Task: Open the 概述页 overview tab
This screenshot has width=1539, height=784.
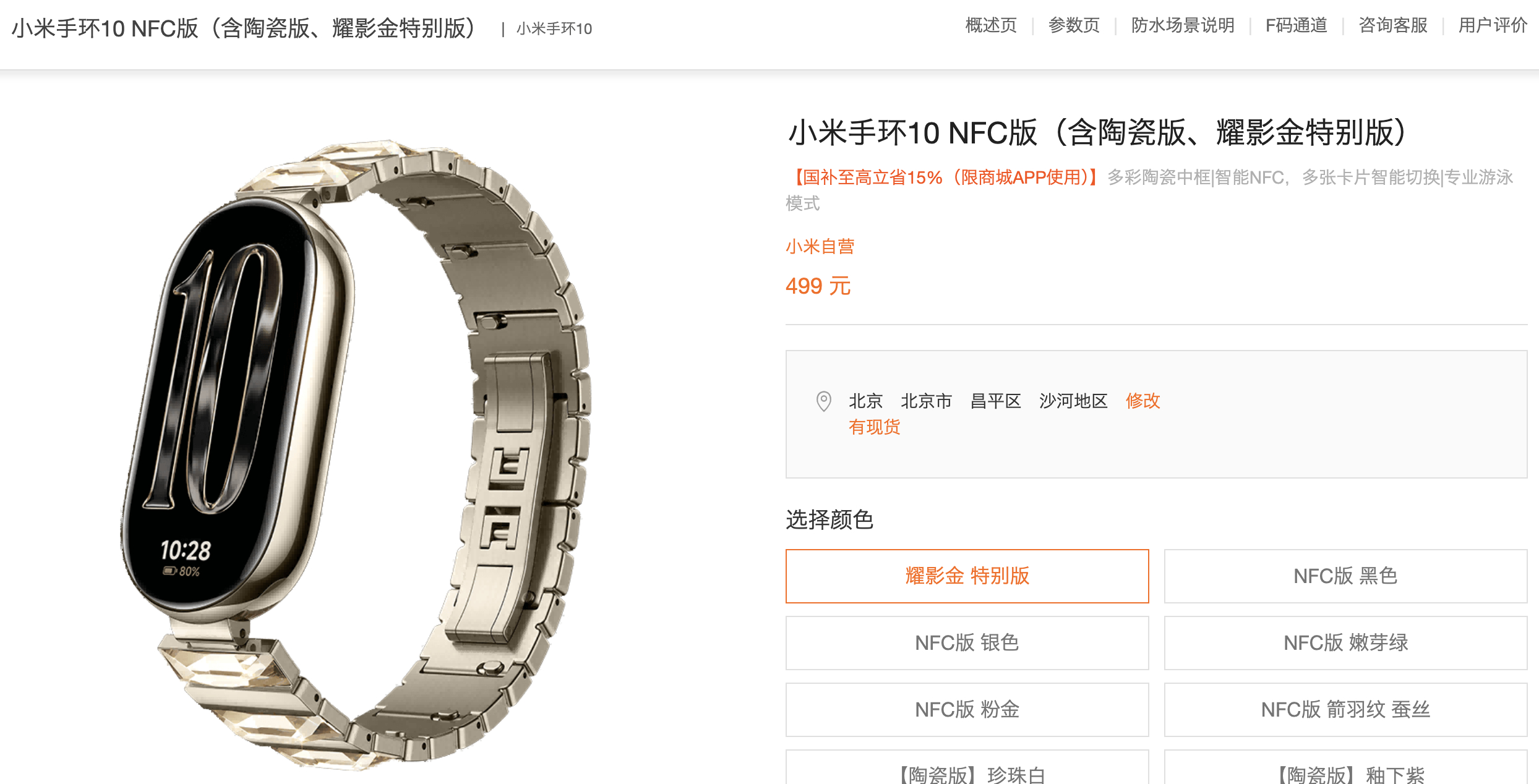Action: pos(991,25)
